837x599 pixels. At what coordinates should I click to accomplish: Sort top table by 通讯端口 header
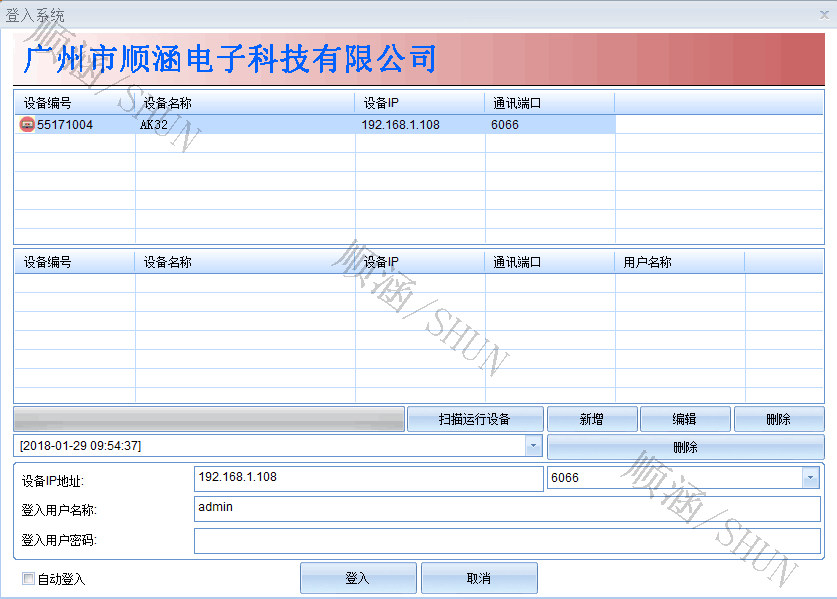550,103
